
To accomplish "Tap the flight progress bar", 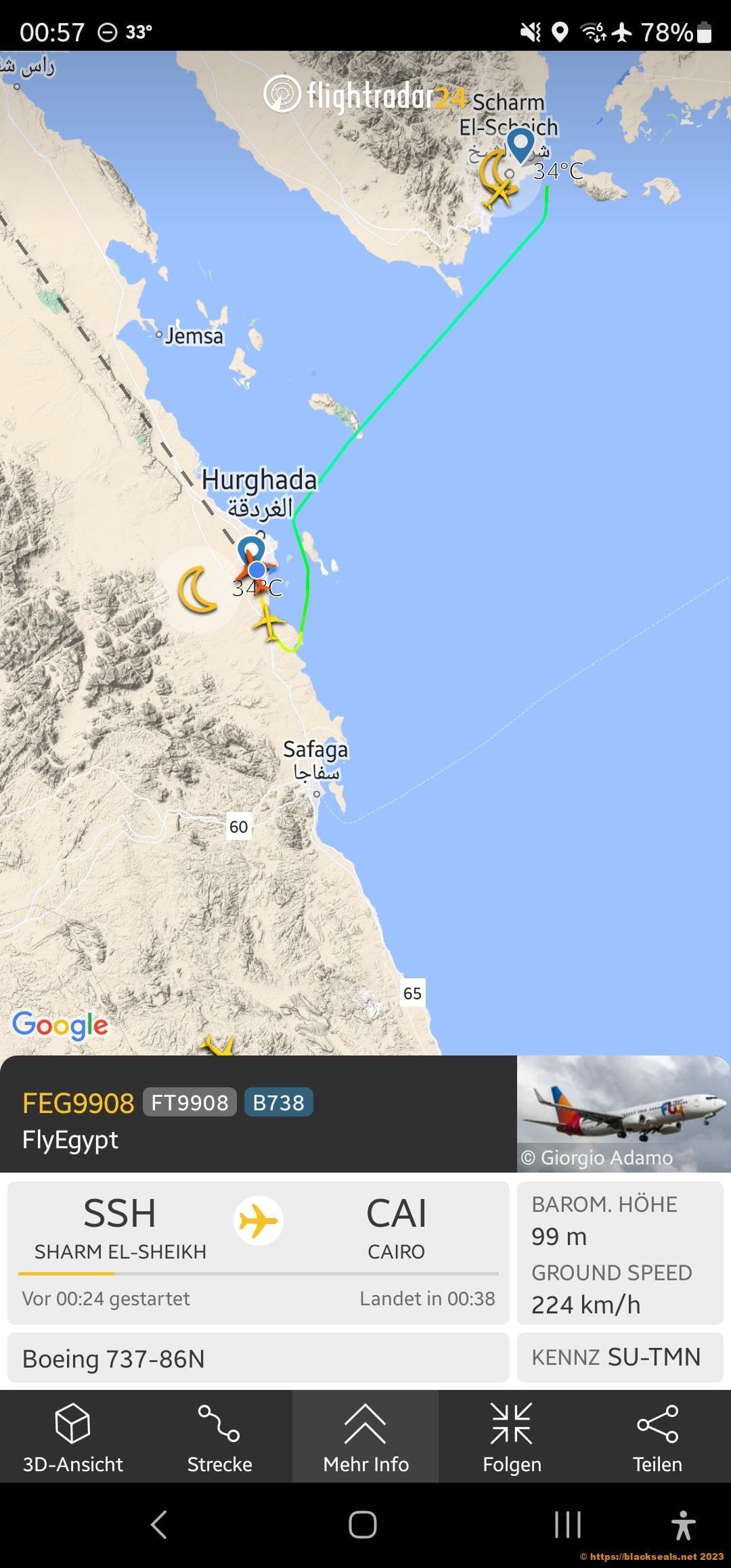I will point(259,1273).
